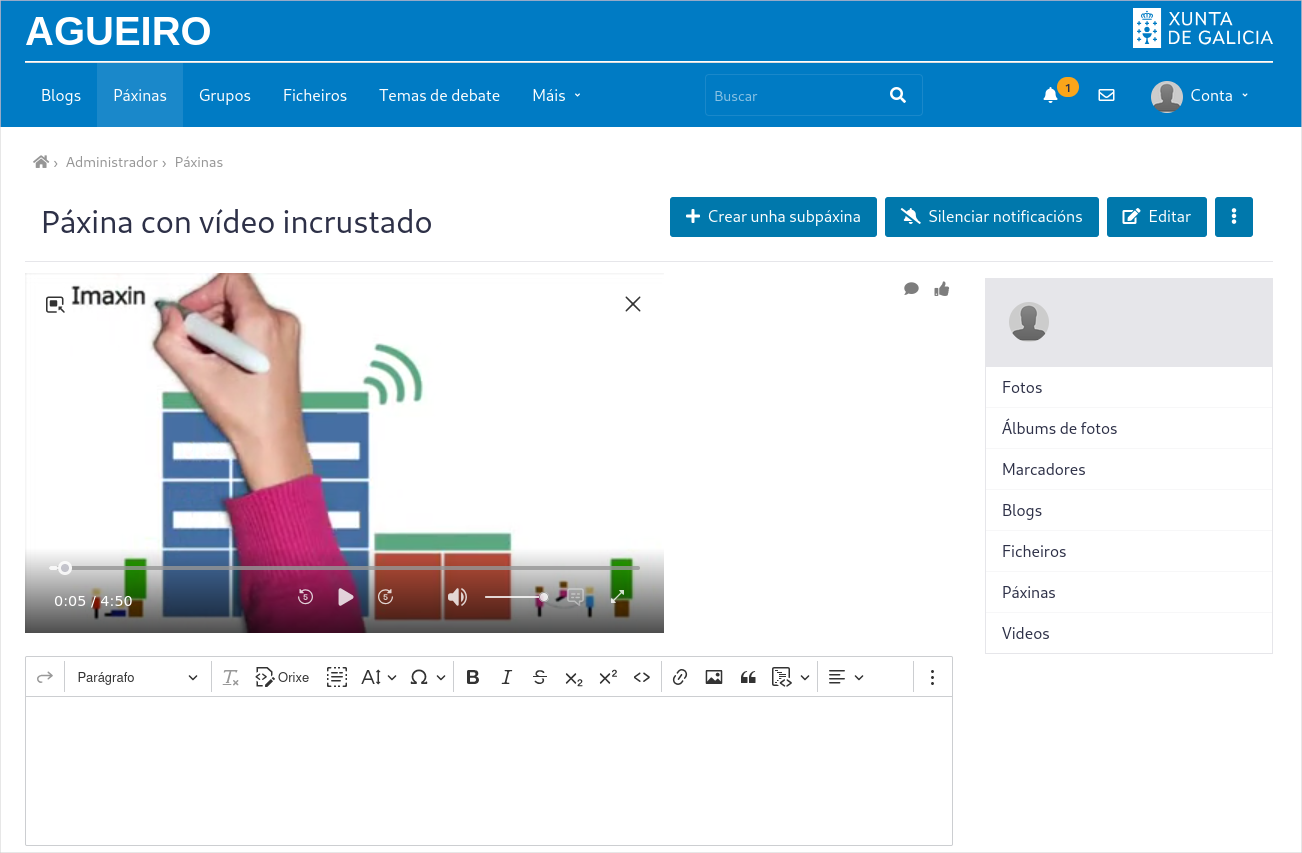The width and height of the screenshot is (1302, 853).
Task: Show more editor toolbar items
Action: [932, 677]
